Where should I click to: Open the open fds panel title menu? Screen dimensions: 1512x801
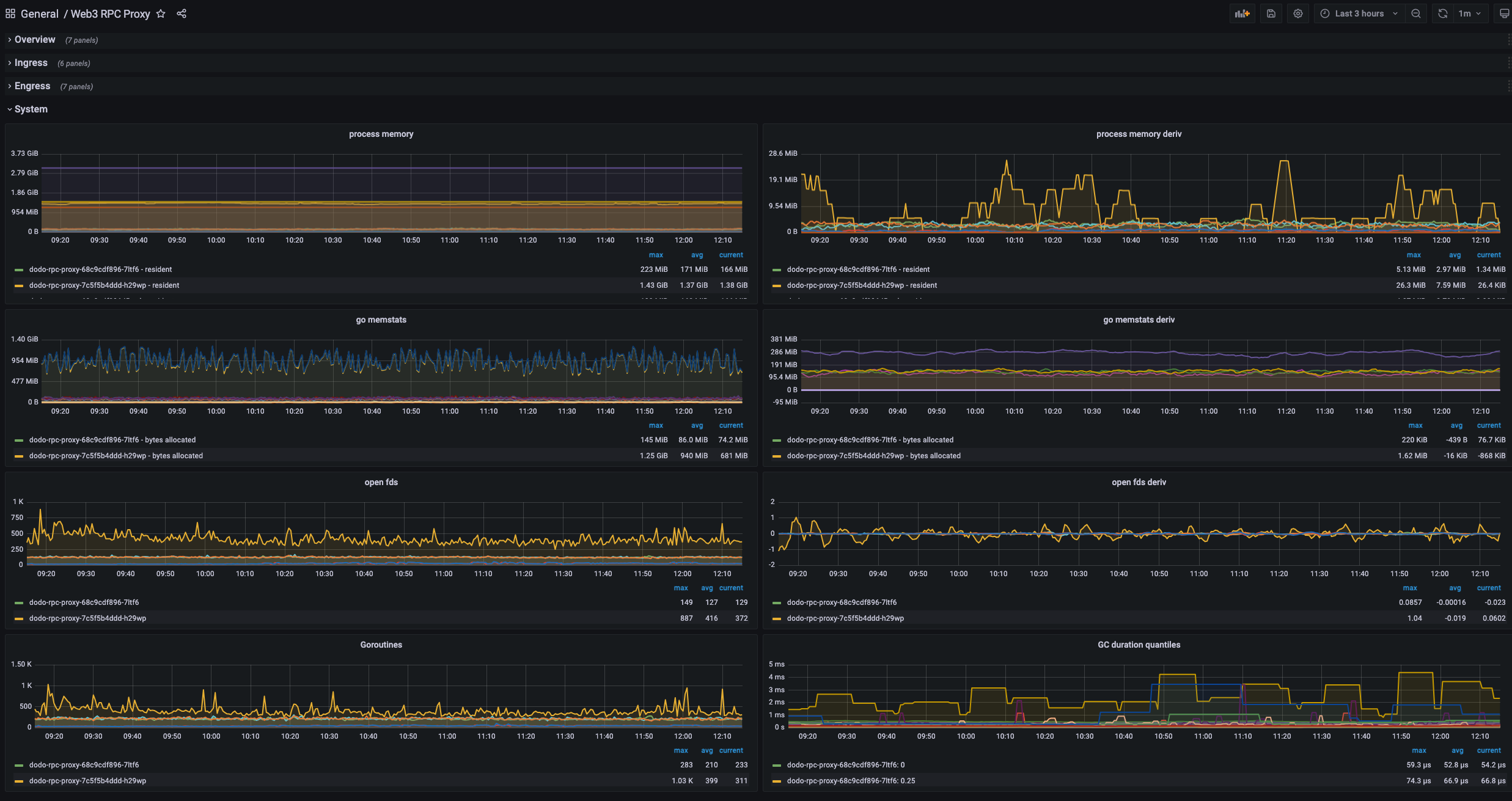[x=381, y=482]
